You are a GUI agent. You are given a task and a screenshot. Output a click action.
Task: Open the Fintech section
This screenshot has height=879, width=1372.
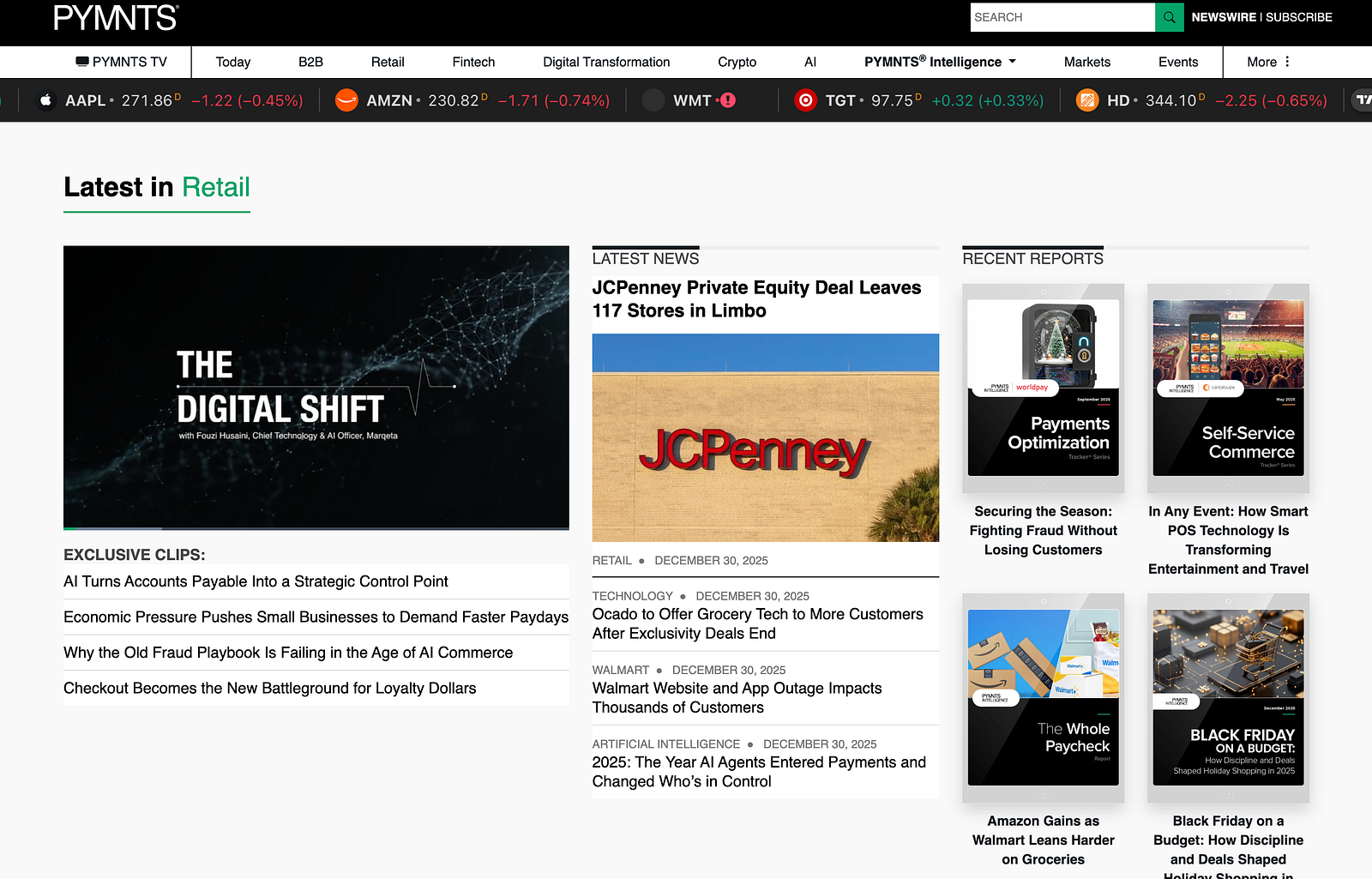pyautogui.click(x=473, y=62)
